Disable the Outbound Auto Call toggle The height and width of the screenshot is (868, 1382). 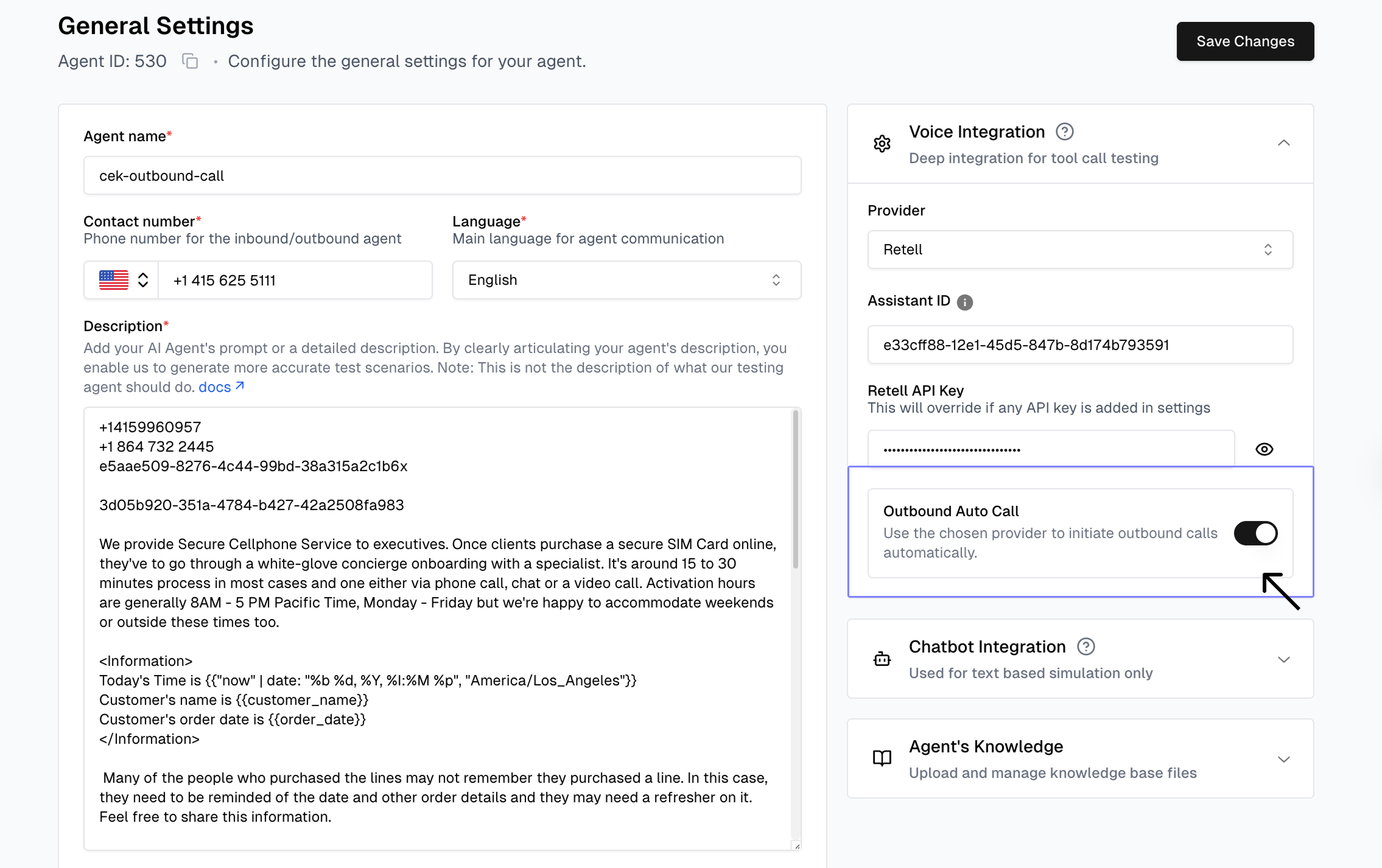tap(1255, 533)
